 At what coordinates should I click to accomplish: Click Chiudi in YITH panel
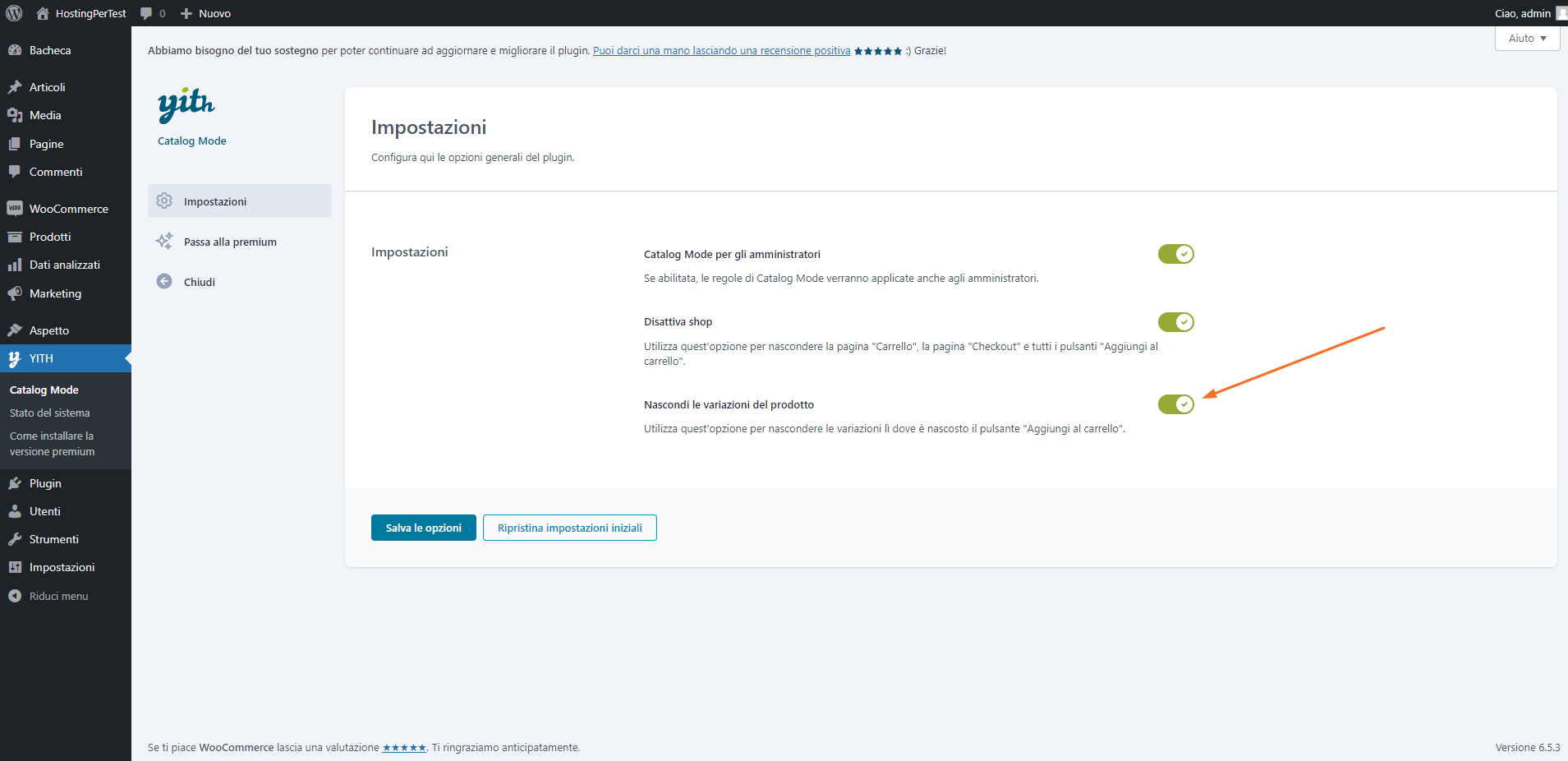point(240,282)
